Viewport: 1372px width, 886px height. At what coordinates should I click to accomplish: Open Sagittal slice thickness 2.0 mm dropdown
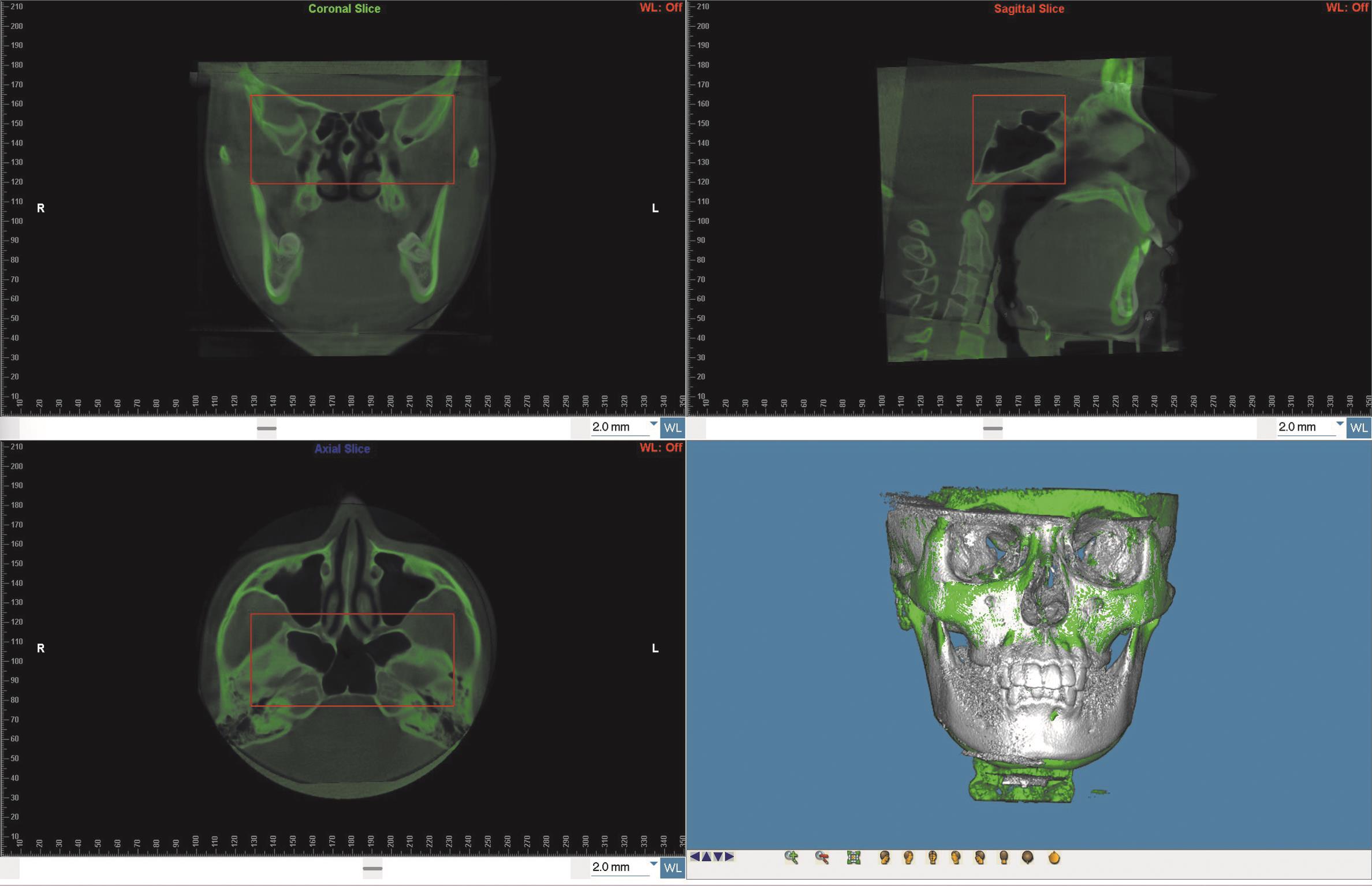(1339, 424)
